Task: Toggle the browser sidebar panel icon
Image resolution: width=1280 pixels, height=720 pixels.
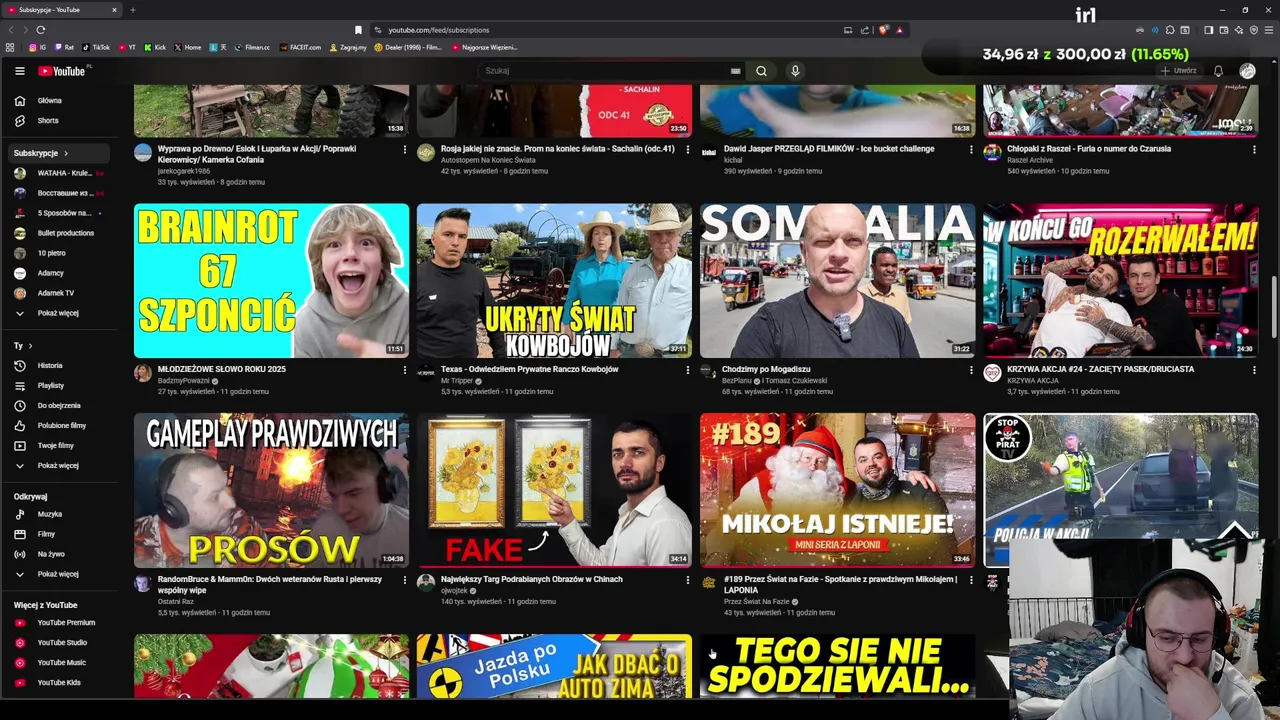Action: (x=1208, y=30)
